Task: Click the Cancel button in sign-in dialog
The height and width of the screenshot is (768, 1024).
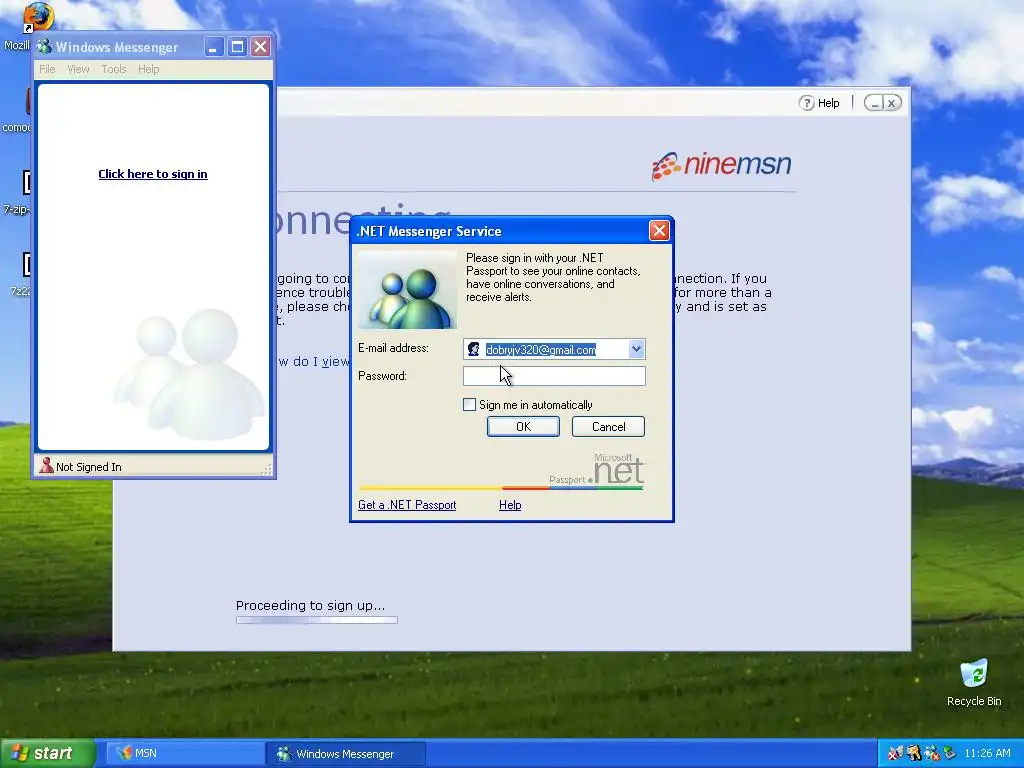Action: coord(608,426)
